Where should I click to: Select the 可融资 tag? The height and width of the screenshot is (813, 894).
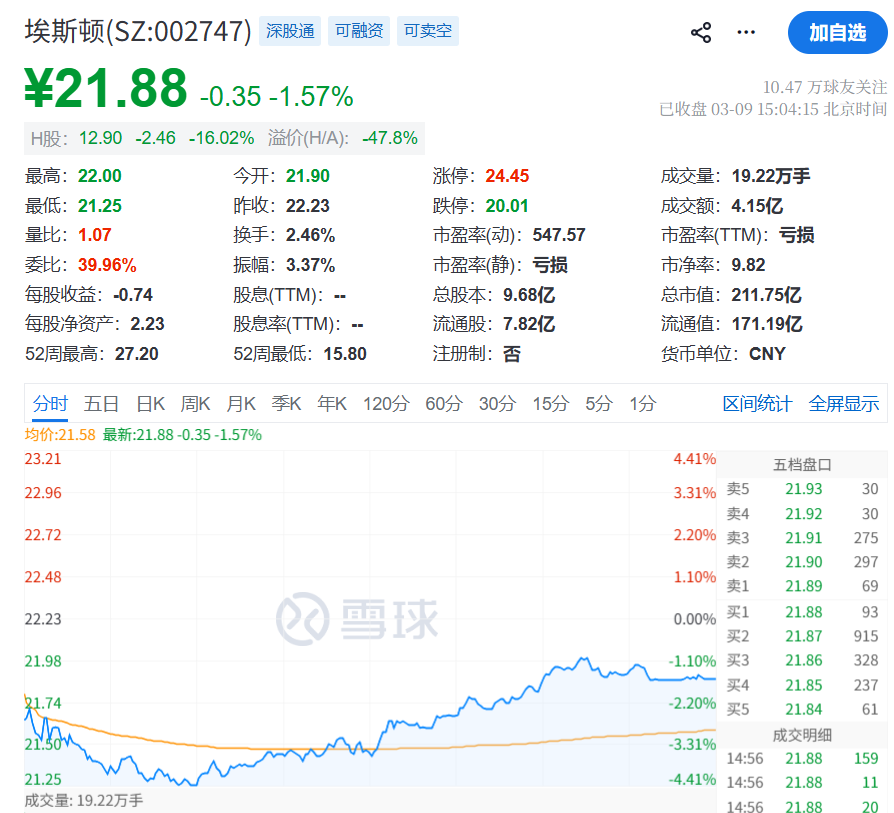point(359,31)
